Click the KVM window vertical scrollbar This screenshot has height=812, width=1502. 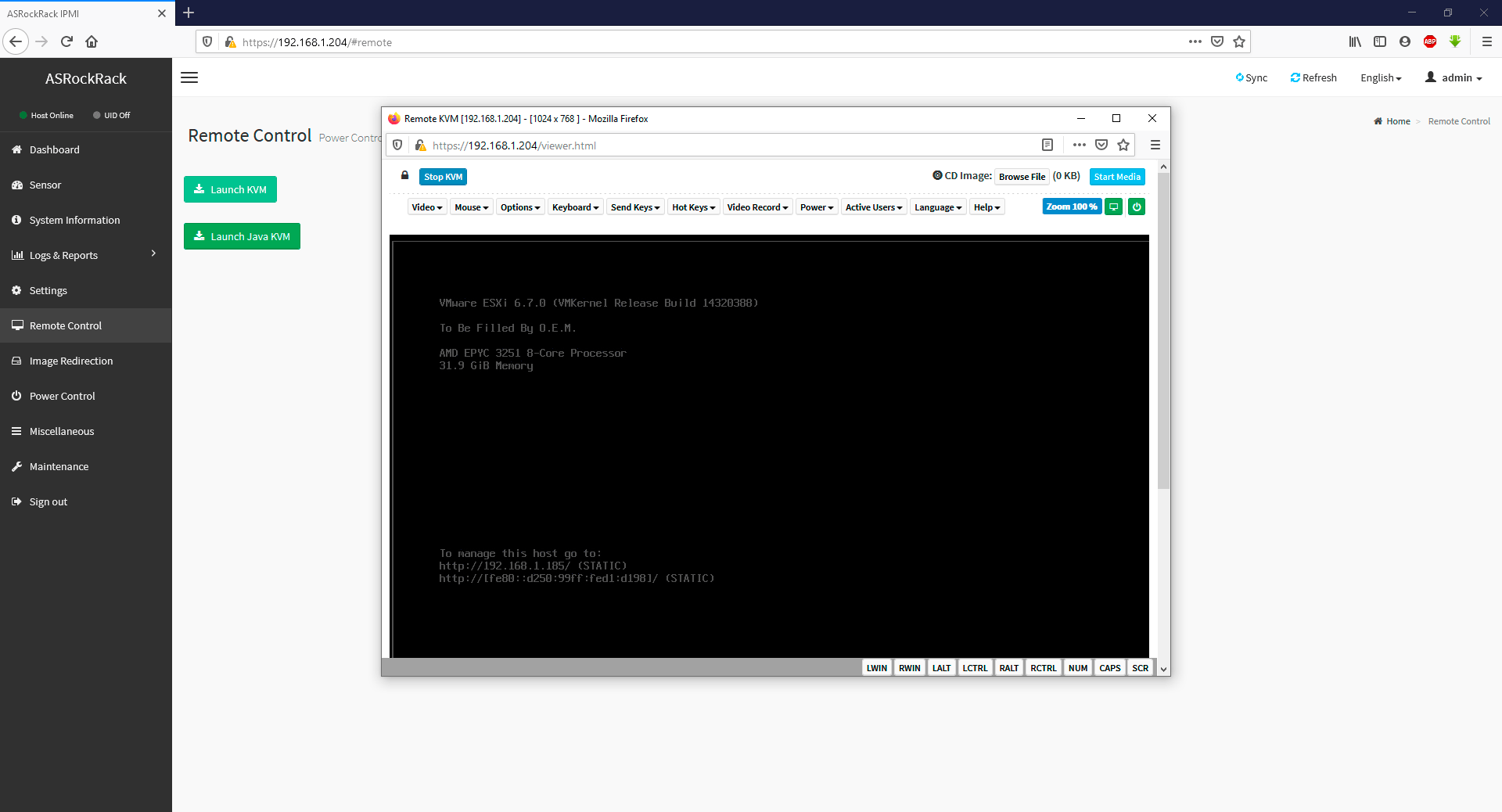(x=1163, y=330)
